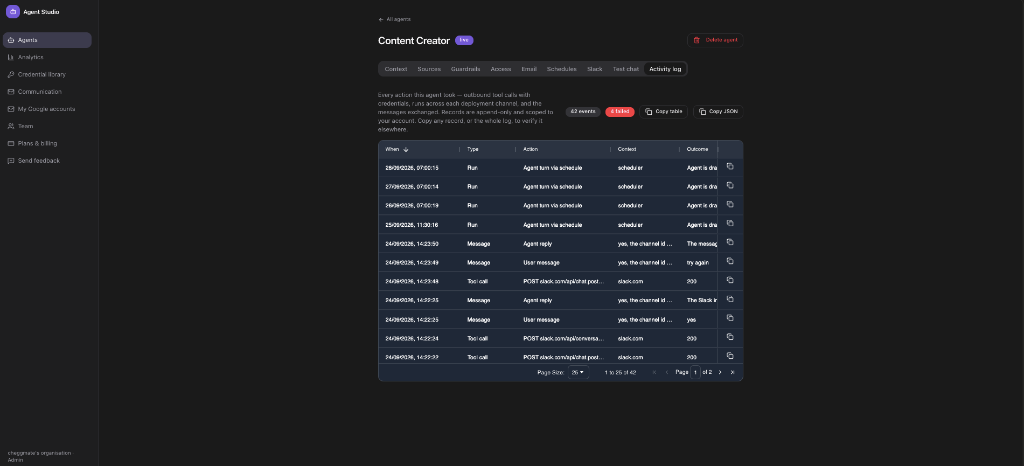
Task: Click the "try again" outcome cell
Action: coord(697,262)
